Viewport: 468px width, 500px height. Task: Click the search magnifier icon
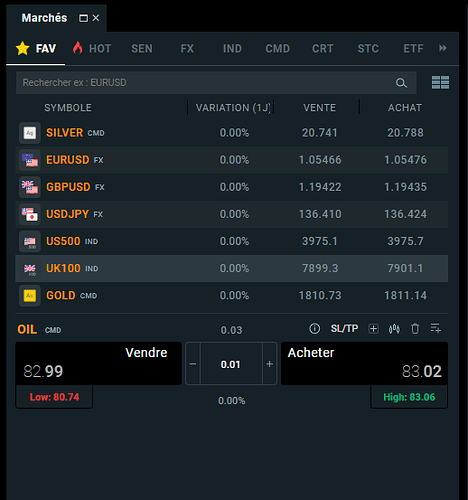(x=401, y=83)
